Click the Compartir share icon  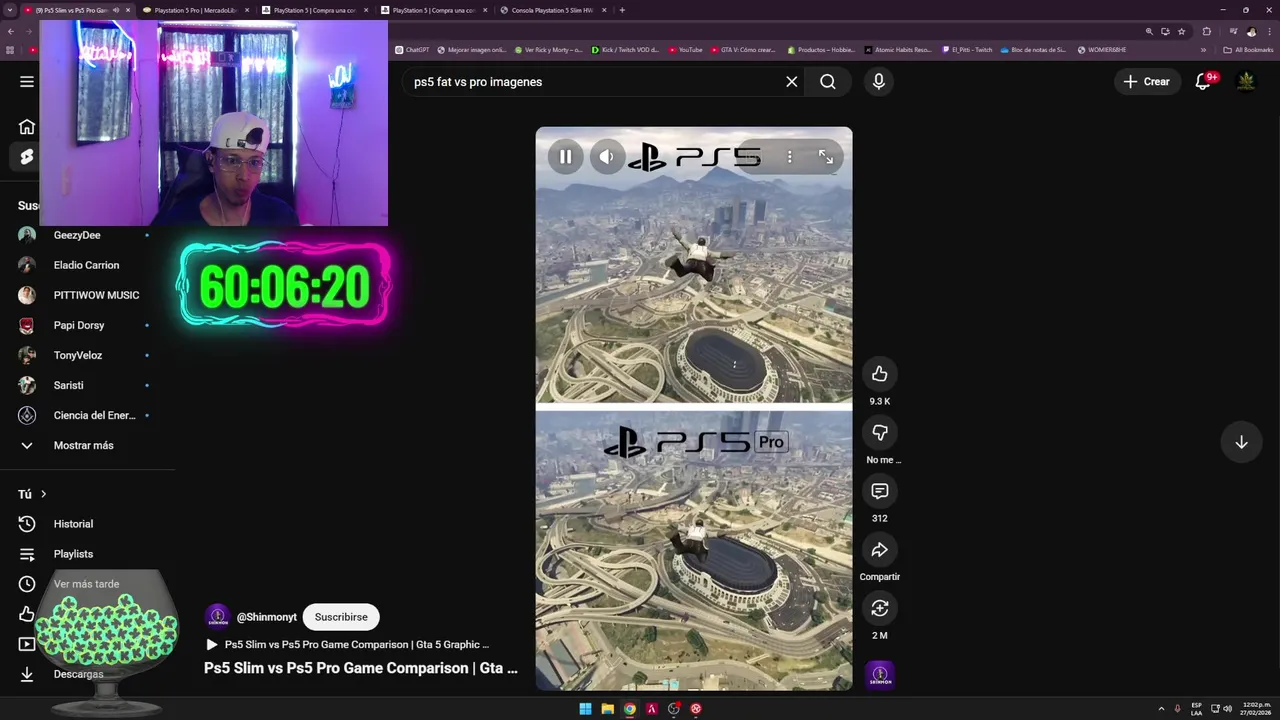coord(879,550)
